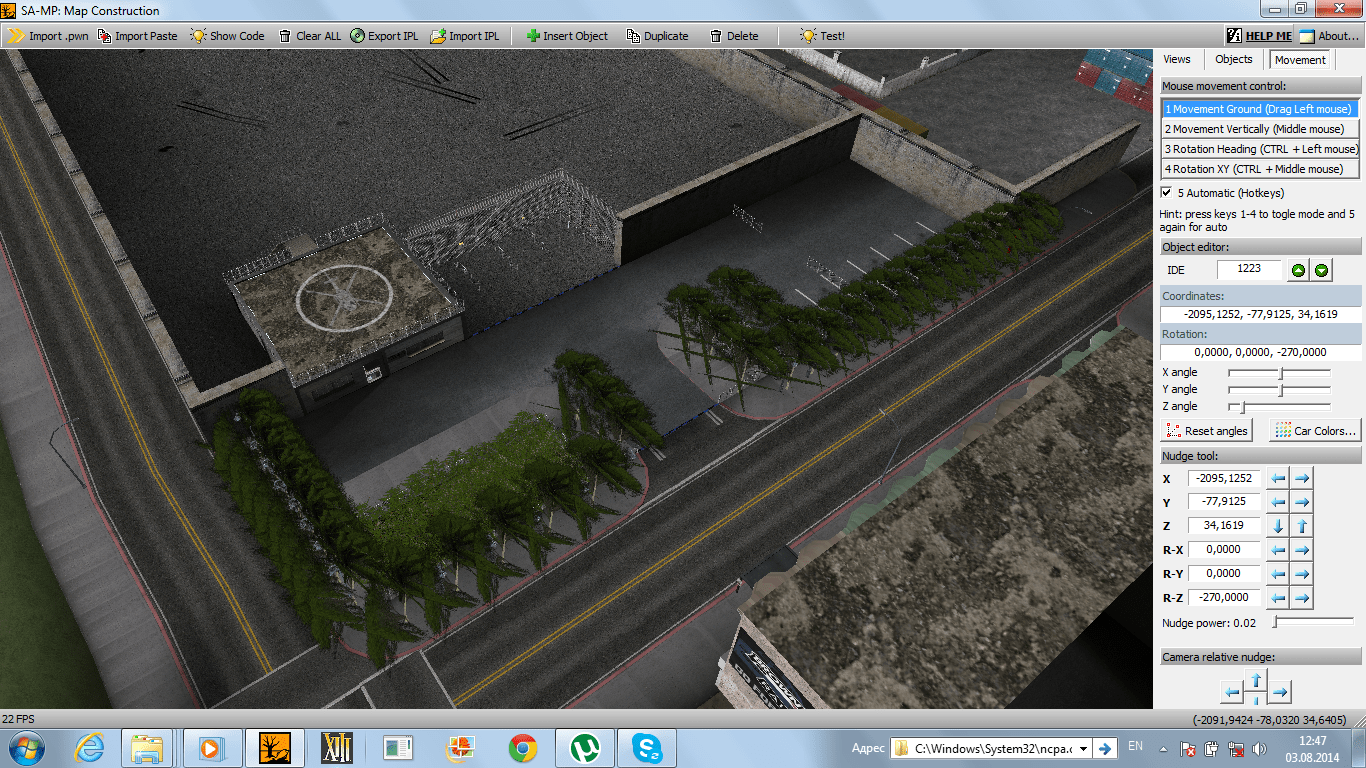Screen dimensions: 1366x768
Task: Click the Nudge Y value field
Action: click(1225, 502)
